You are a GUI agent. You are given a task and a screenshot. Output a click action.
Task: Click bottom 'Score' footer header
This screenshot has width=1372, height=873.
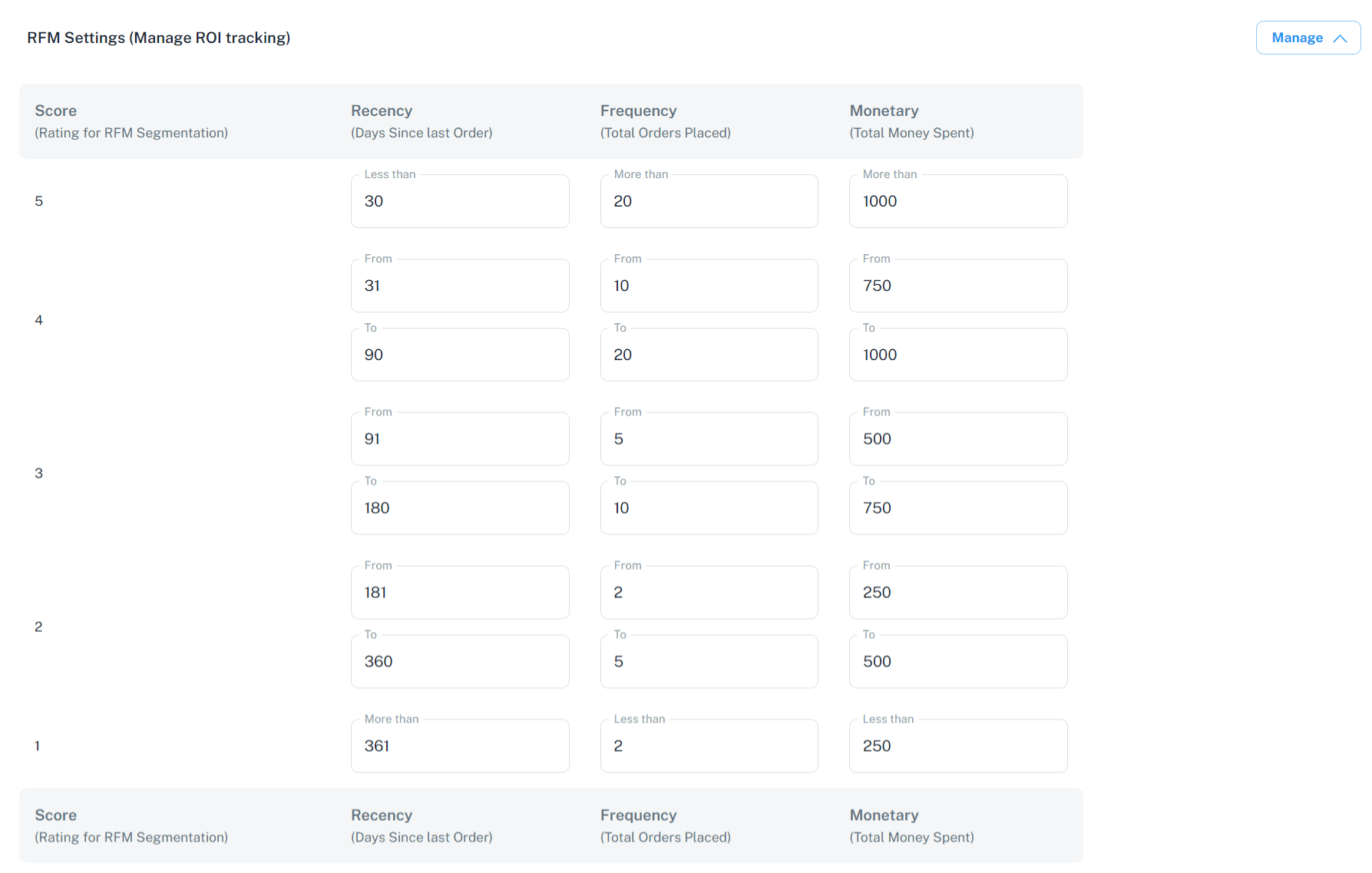point(56,815)
